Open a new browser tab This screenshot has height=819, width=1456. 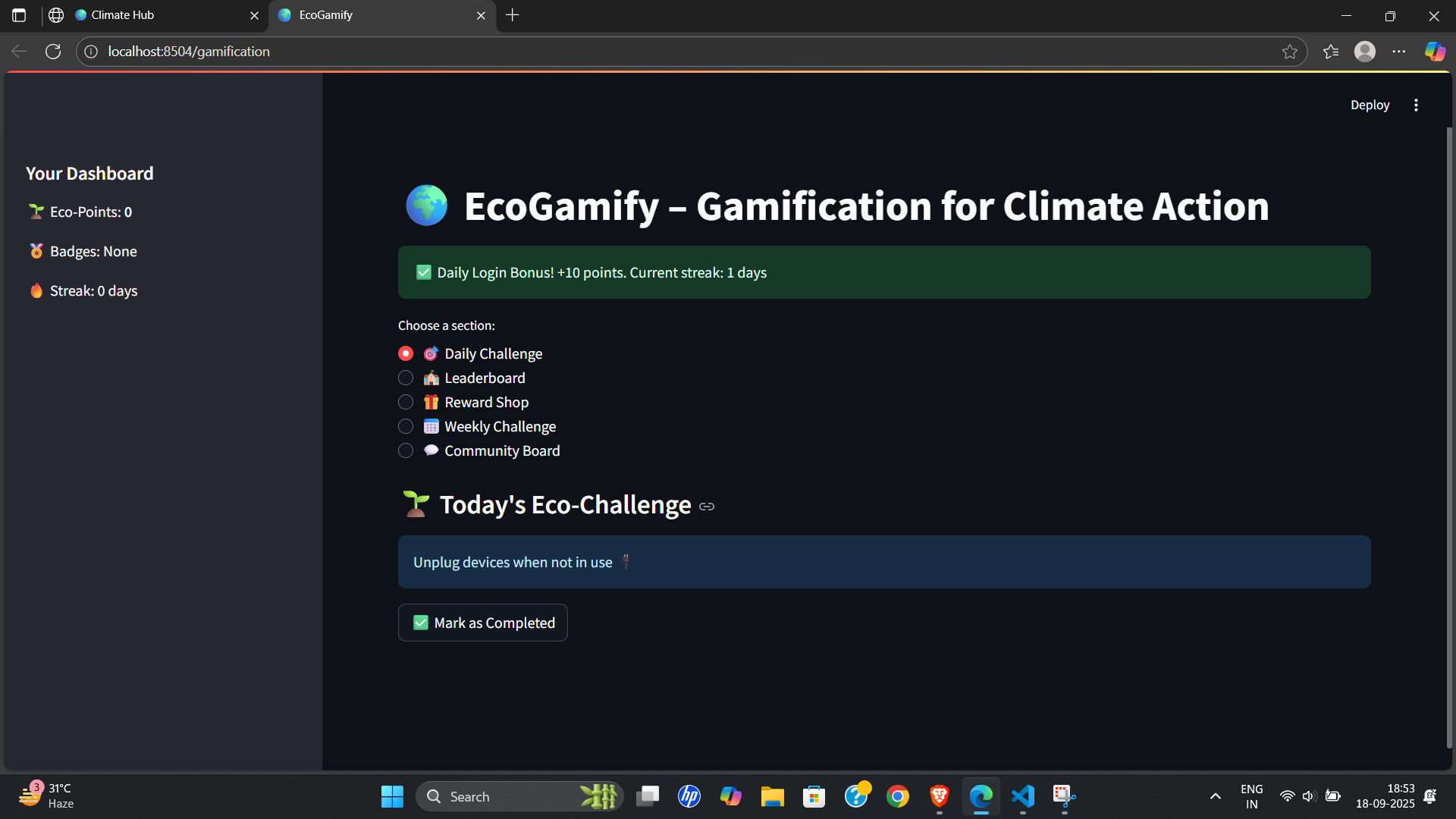click(513, 15)
